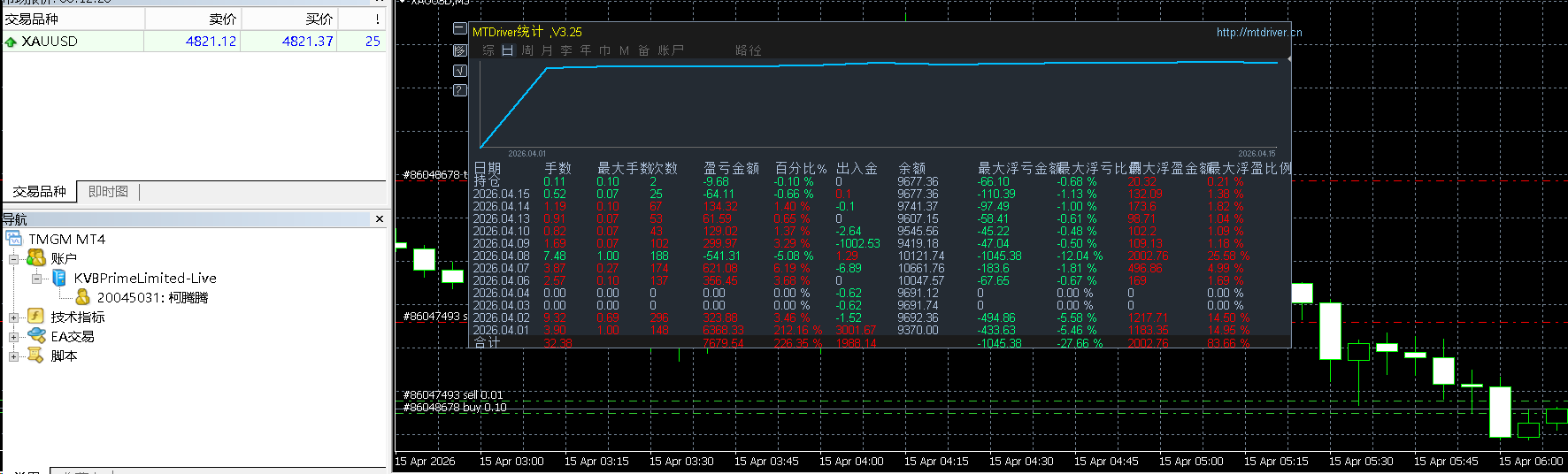Select the 账户 tab in MTDriver
This screenshot has width=1568, height=474.
pyautogui.click(x=672, y=50)
